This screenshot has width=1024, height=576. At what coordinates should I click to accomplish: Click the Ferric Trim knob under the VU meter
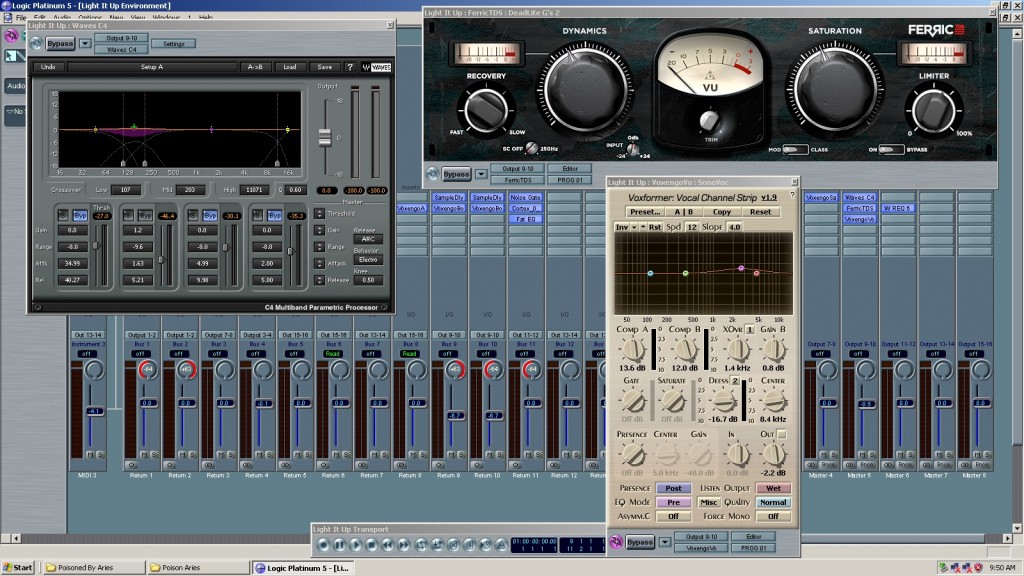[709, 121]
